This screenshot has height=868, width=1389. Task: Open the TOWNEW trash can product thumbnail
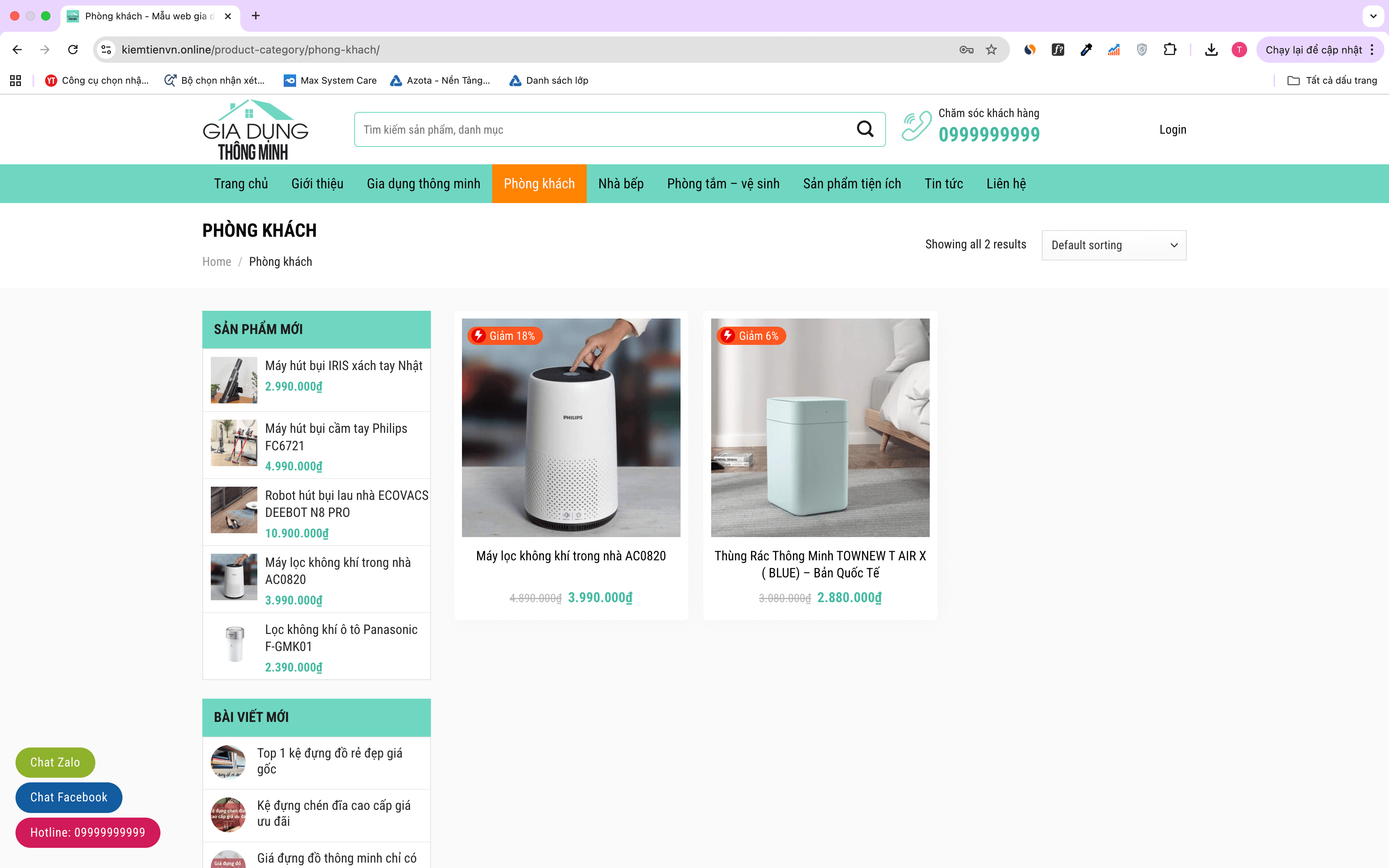(820, 428)
